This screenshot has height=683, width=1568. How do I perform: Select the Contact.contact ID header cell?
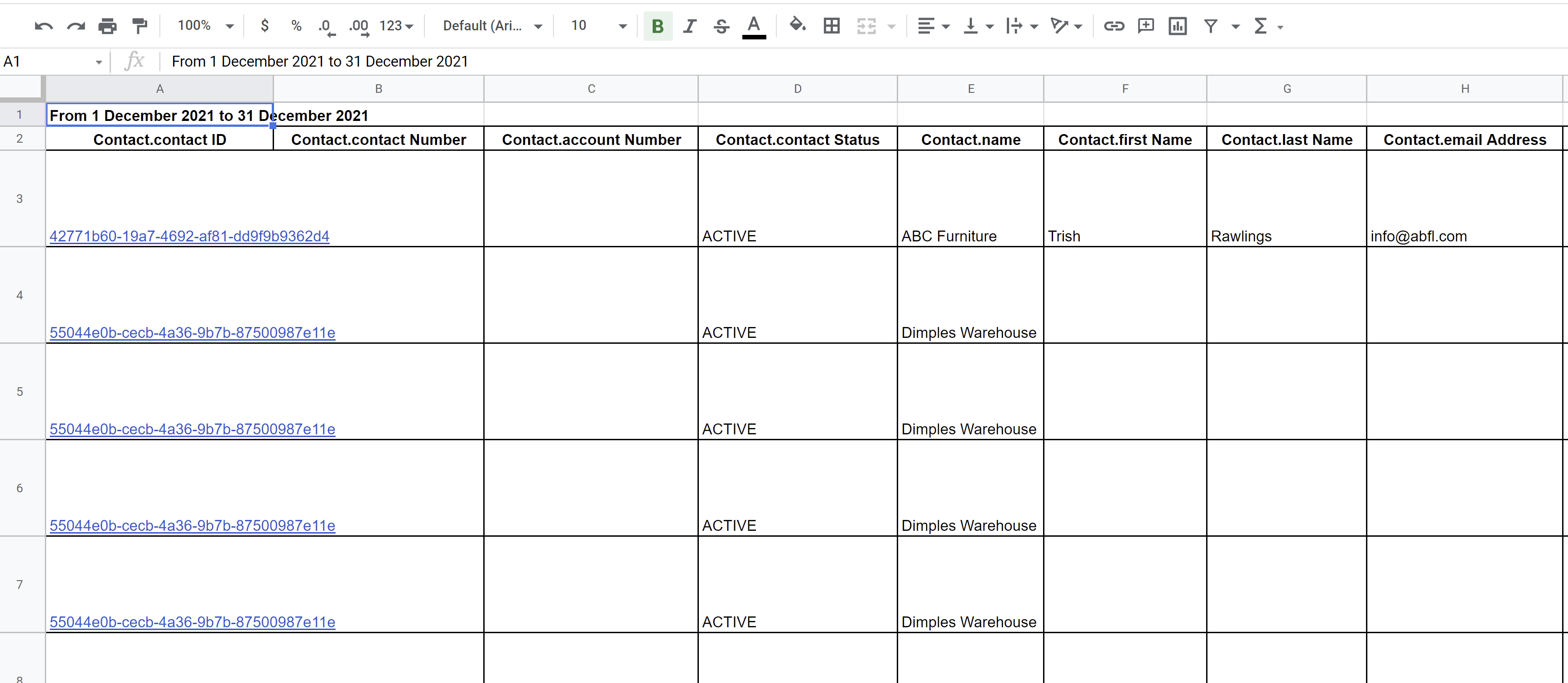tap(159, 139)
